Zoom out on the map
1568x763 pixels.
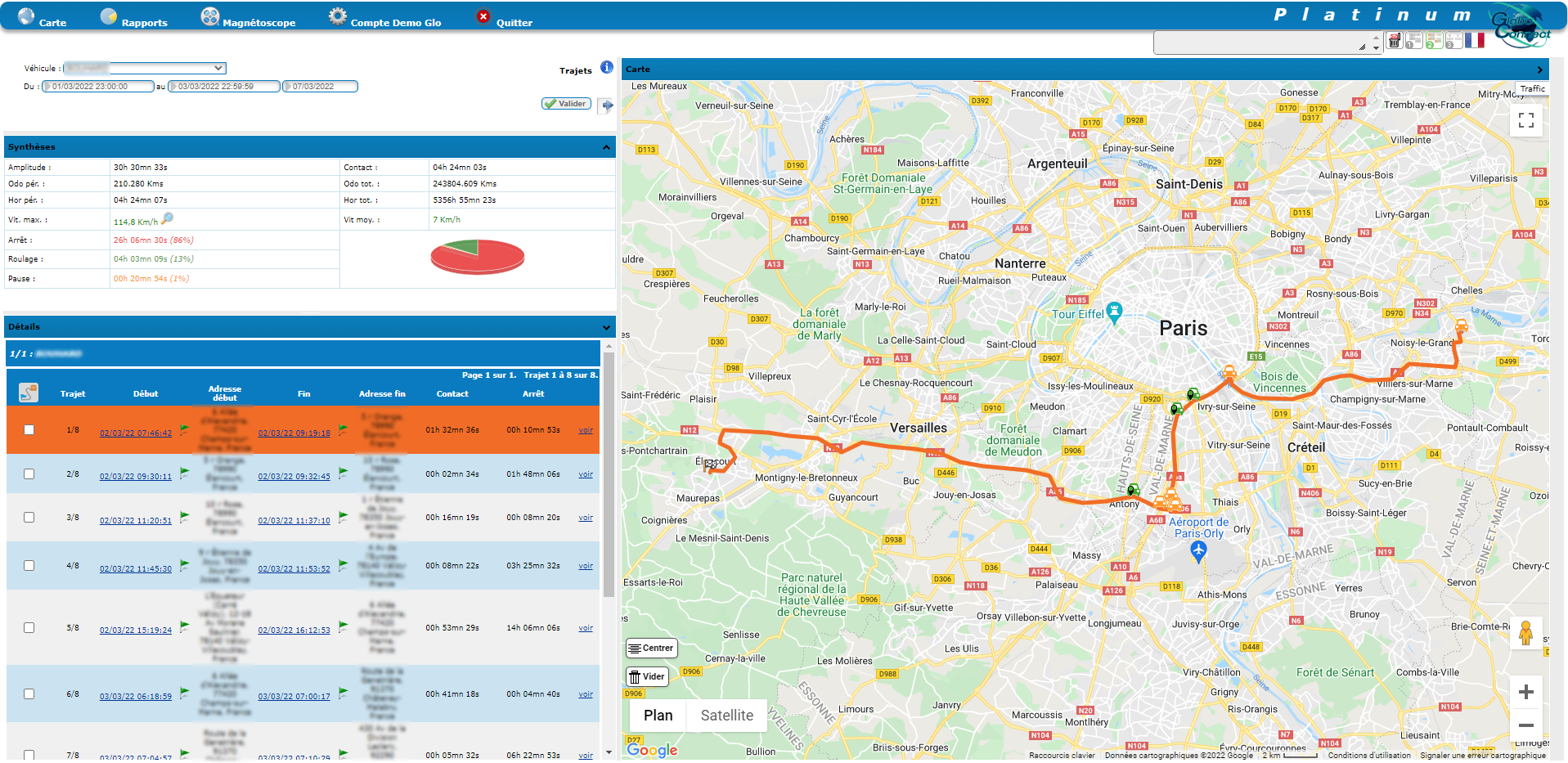[1525, 725]
